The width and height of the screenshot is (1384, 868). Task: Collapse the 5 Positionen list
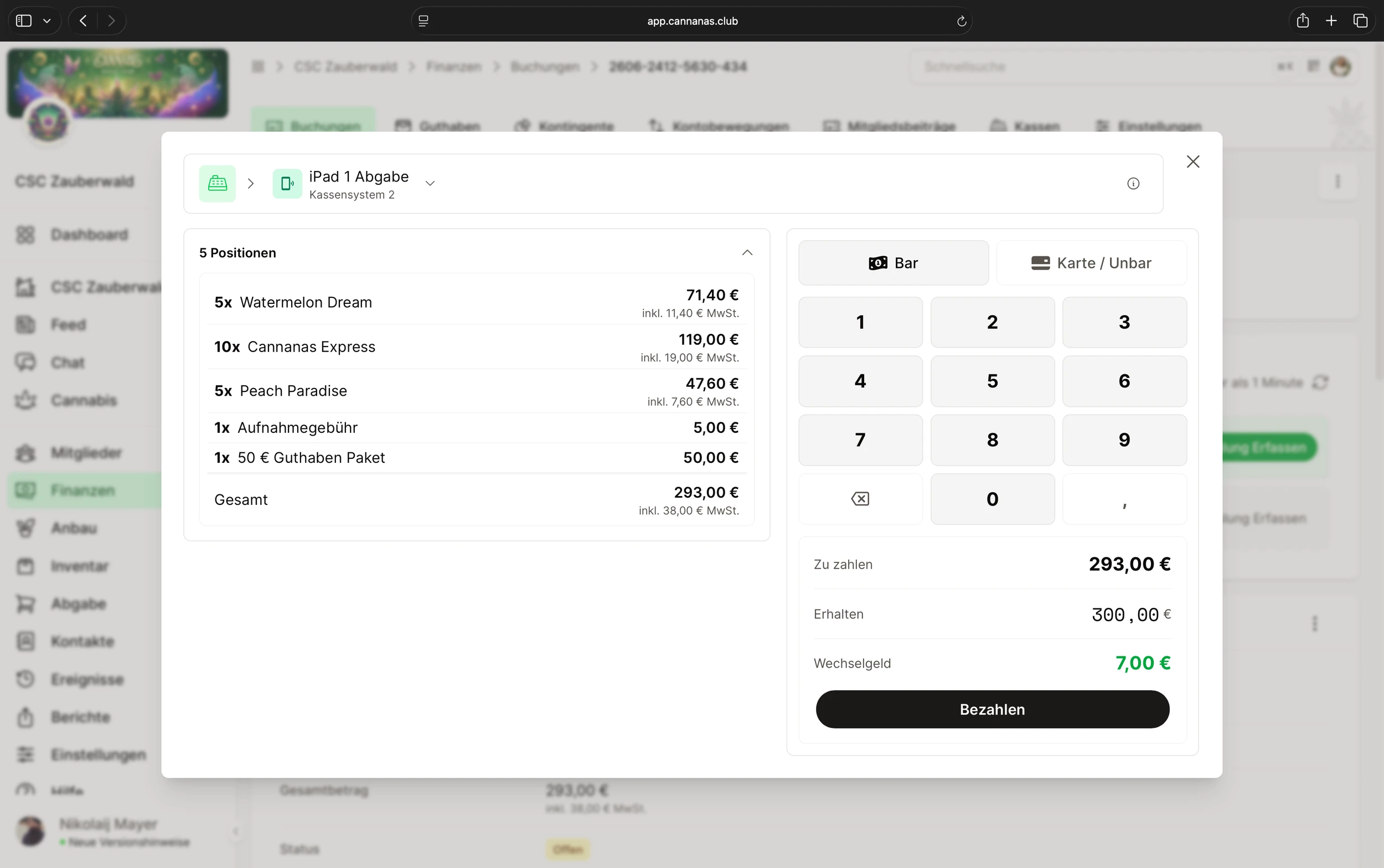(747, 252)
